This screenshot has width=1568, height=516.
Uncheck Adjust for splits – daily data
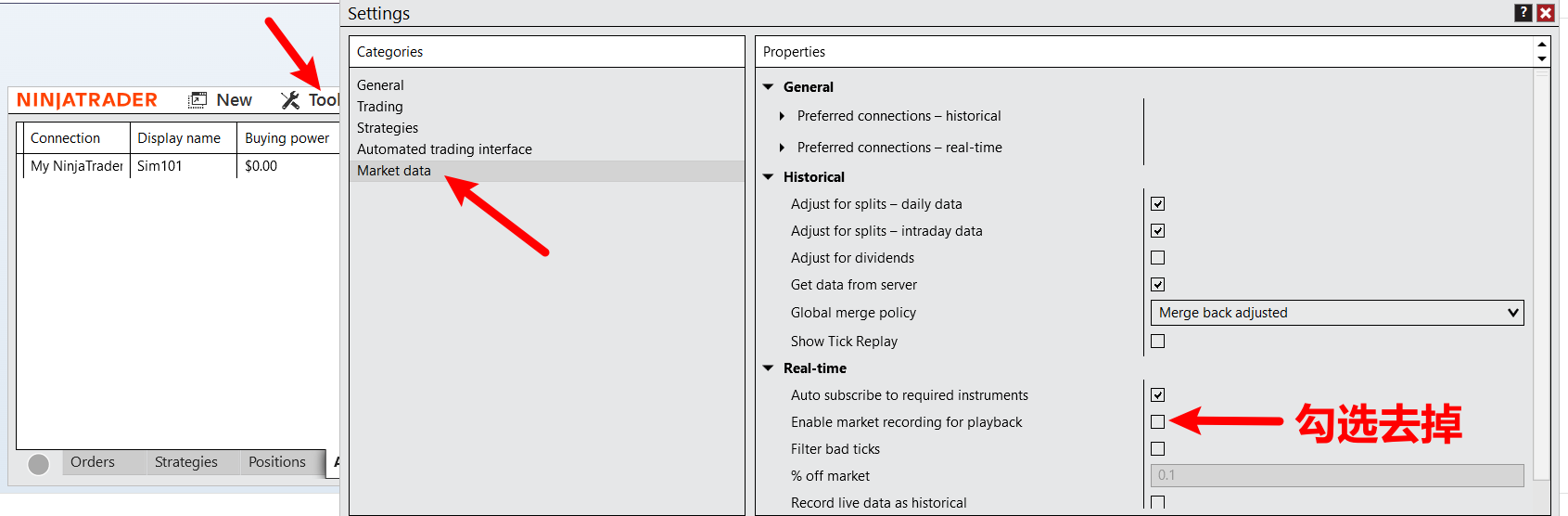(x=1157, y=204)
